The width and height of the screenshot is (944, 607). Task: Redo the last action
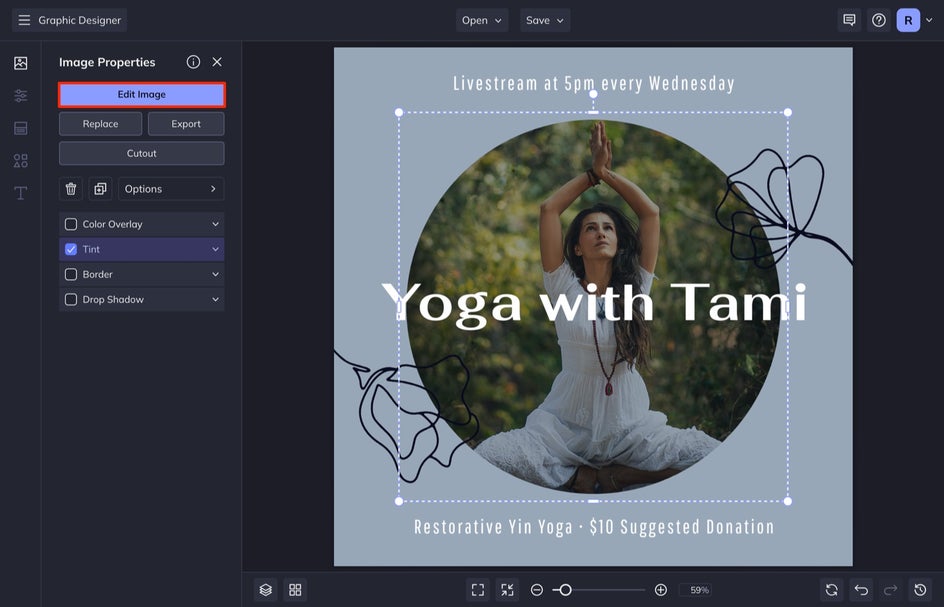coord(890,590)
